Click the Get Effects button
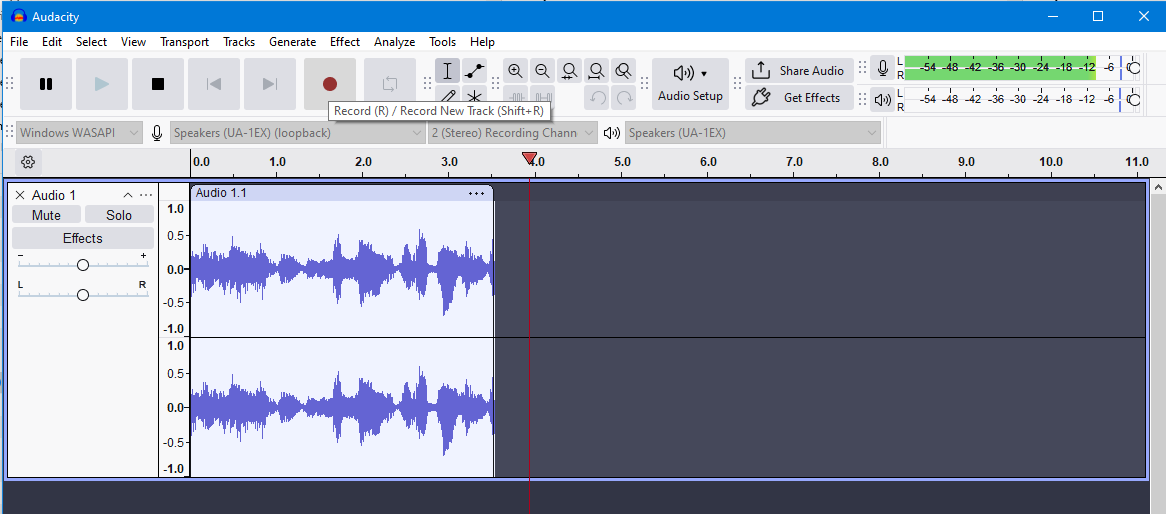The height and width of the screenshot is (514, 1166). point(799,97)
